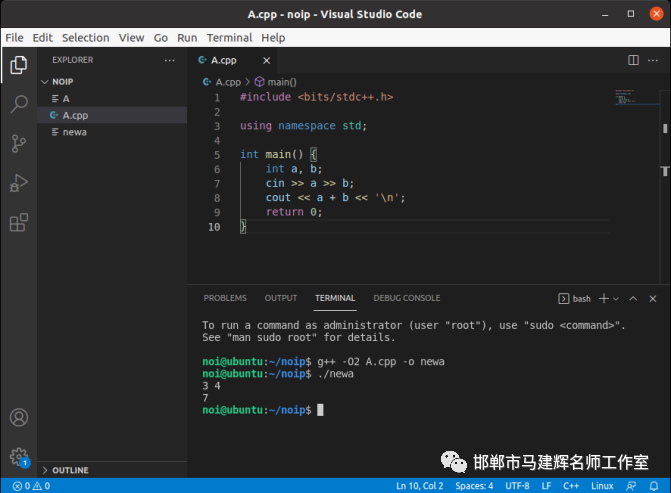Screen dimensions: 671x493
Task: Open the View menu
Action: click(x=131, y=38)
